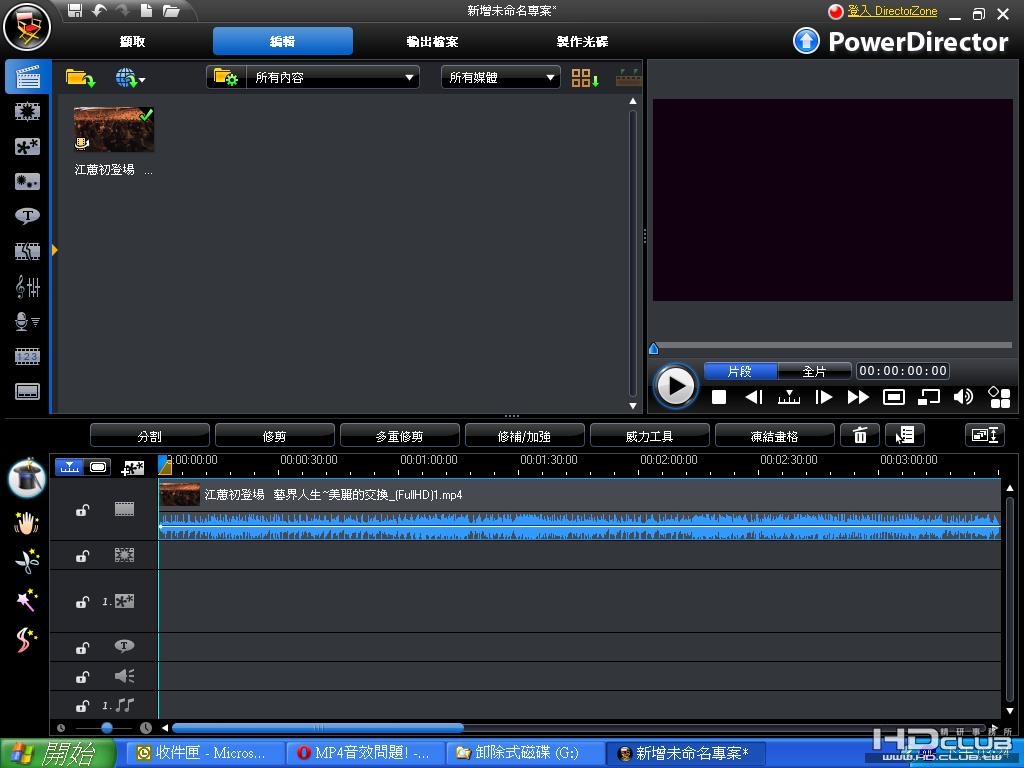Switch to timeline view mode

69,467
